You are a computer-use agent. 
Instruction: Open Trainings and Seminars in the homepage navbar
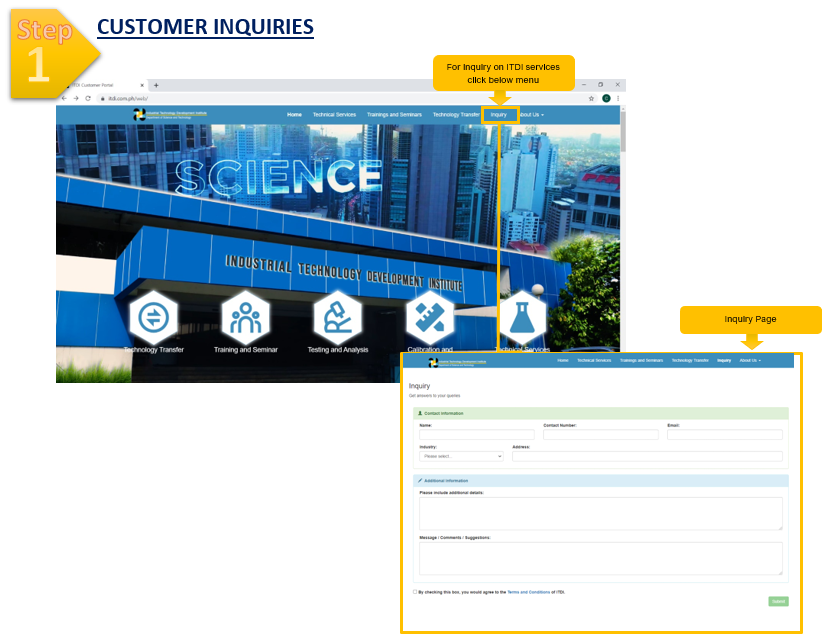[395, 115]
